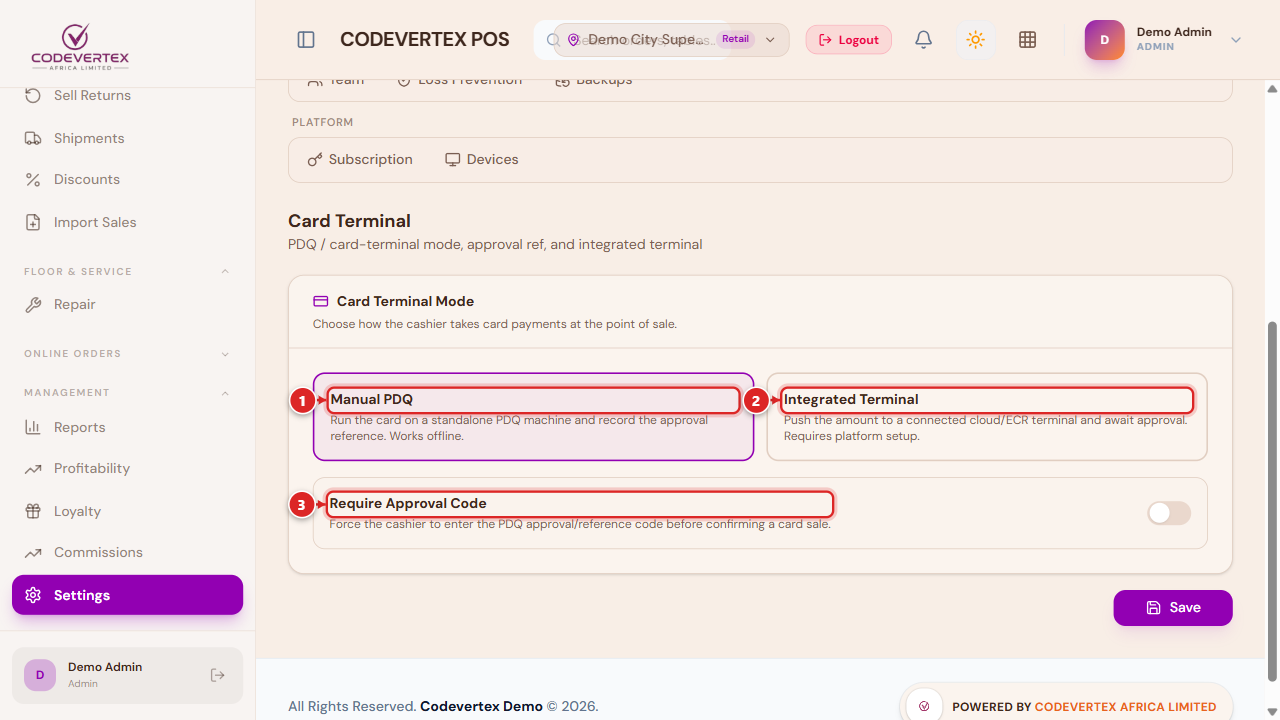Screen dimensions: 1280x720
Task: Open the Loyalty page link
Action: coord(127,511)
